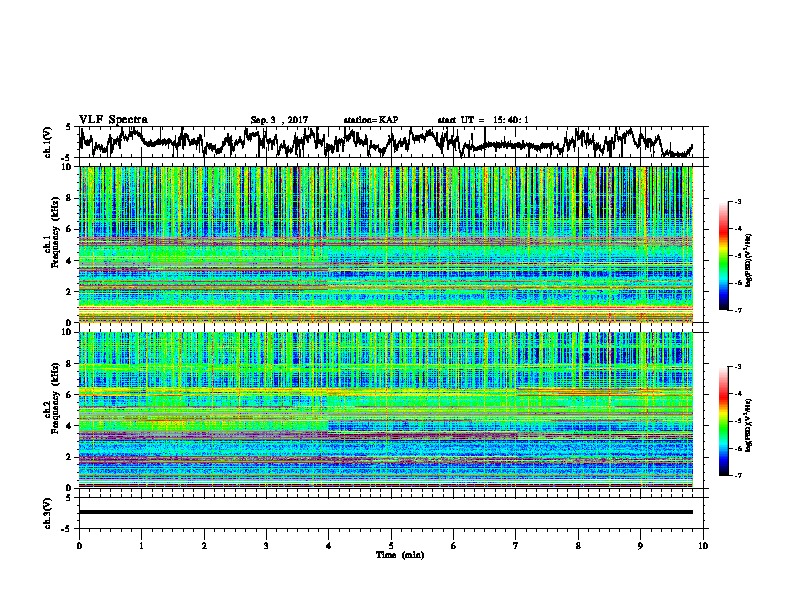
Task: Select the "start UT = 15:40: 1" text
Action: 483,120
